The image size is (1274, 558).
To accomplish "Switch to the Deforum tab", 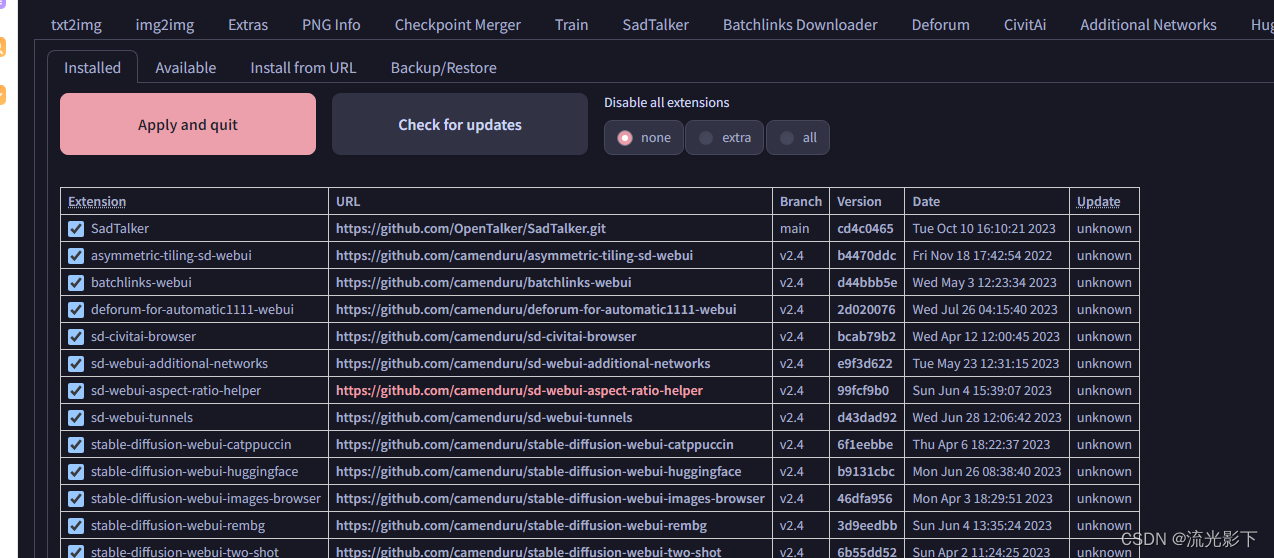I will (x=941, y=25).
